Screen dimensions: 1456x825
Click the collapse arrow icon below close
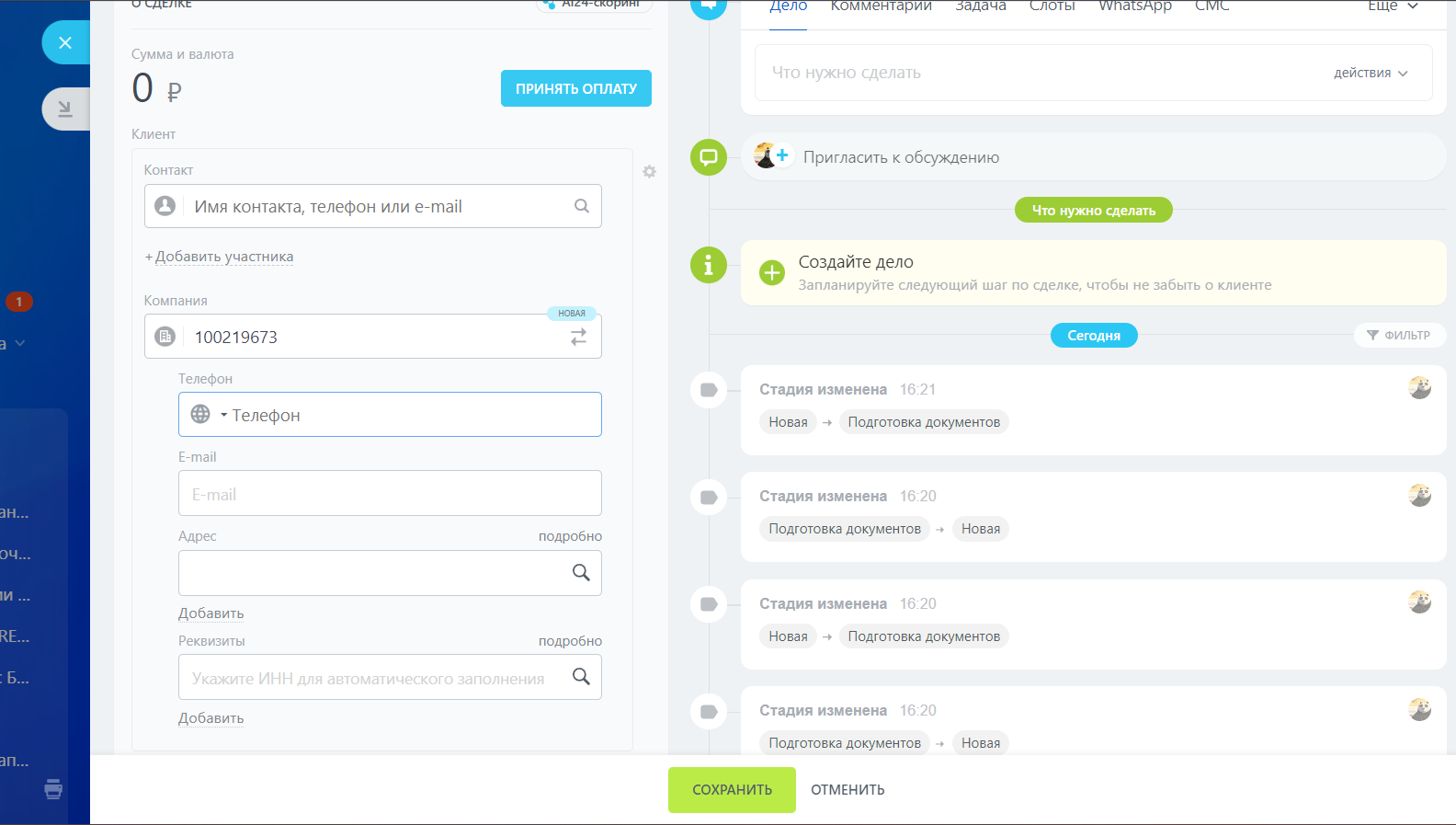point(64,109)
